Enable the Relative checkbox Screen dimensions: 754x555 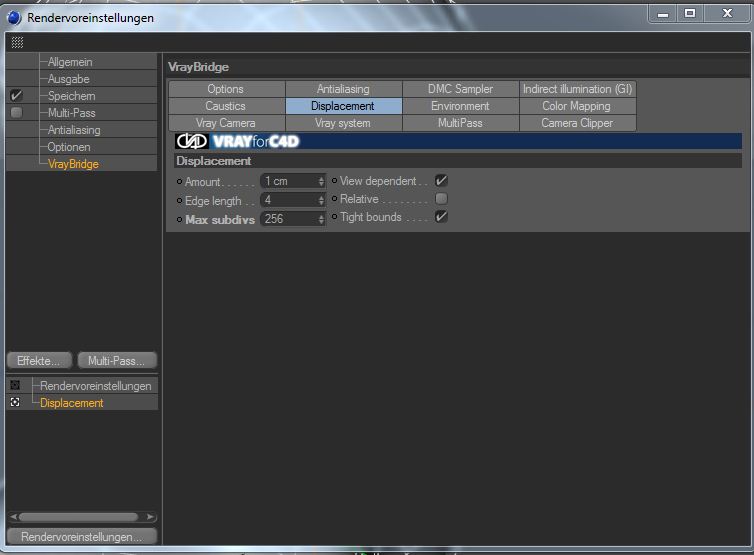pyautogui.click(x=441, y=199)
